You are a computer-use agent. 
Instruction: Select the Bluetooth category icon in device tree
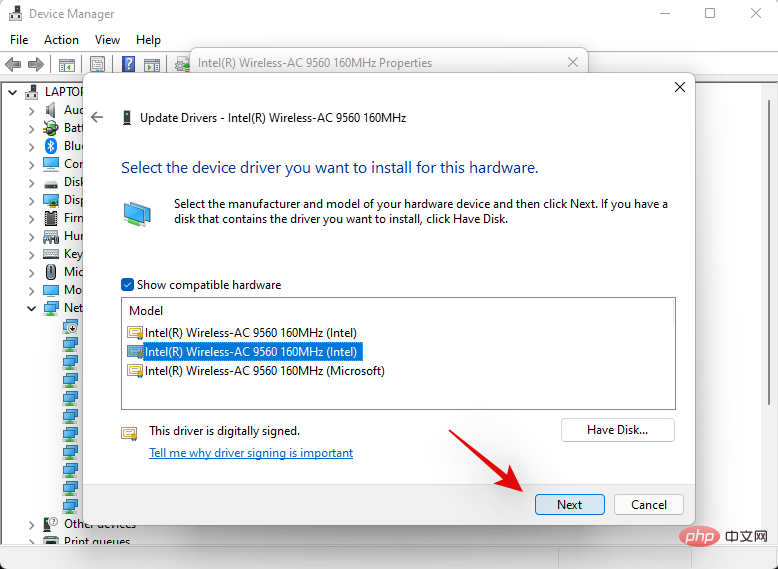(51, 146)
